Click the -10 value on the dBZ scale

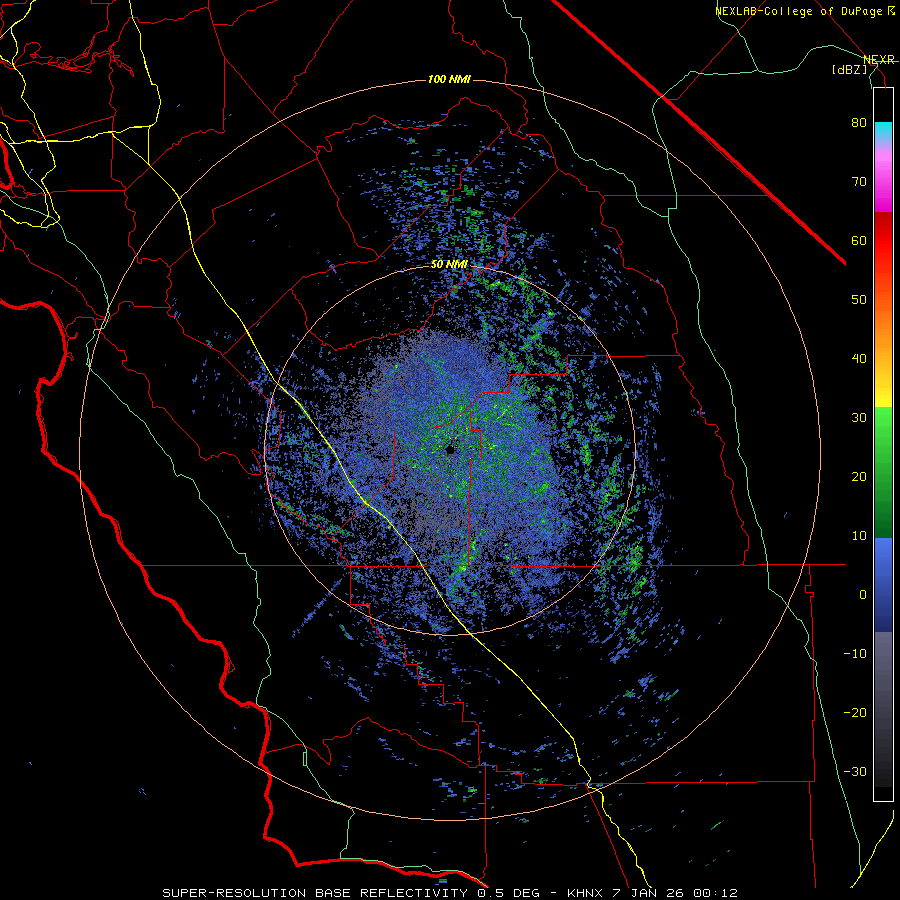point(855,654)
